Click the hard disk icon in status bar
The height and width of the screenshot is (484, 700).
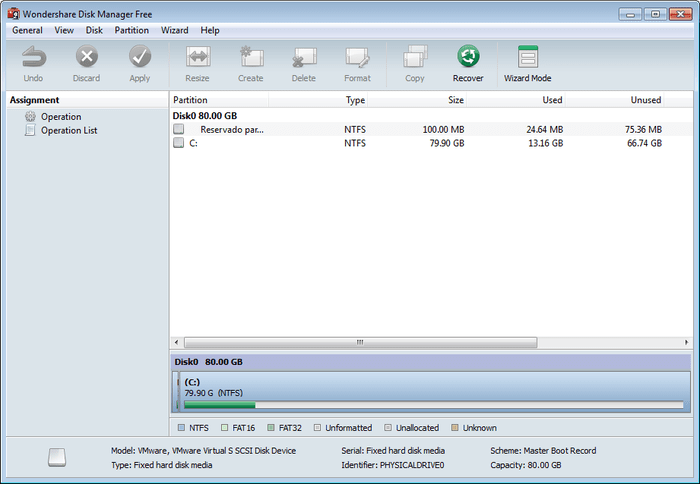tap(57, 458)
